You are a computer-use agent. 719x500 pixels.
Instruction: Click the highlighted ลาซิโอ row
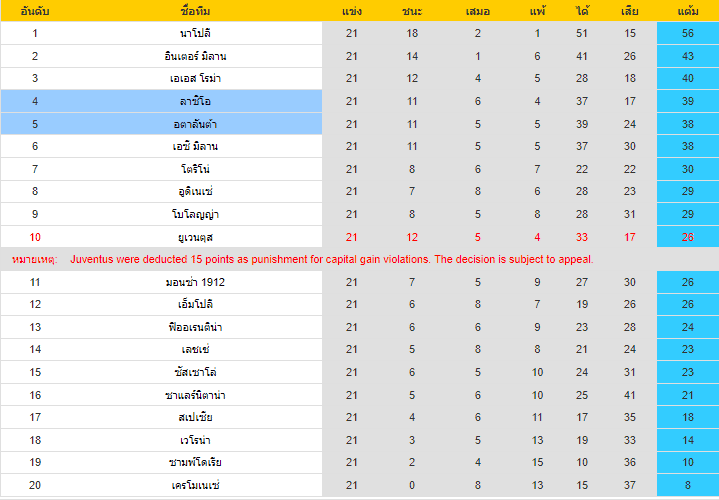click(x=161, y=101)
